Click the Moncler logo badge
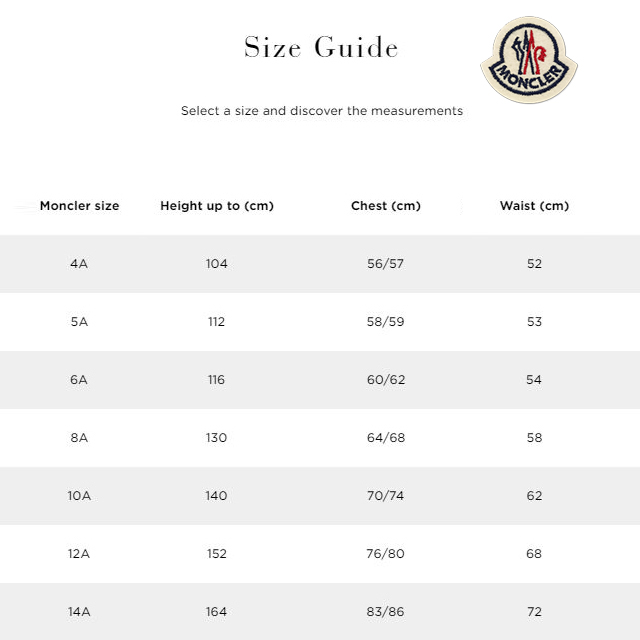 [529, 60]
